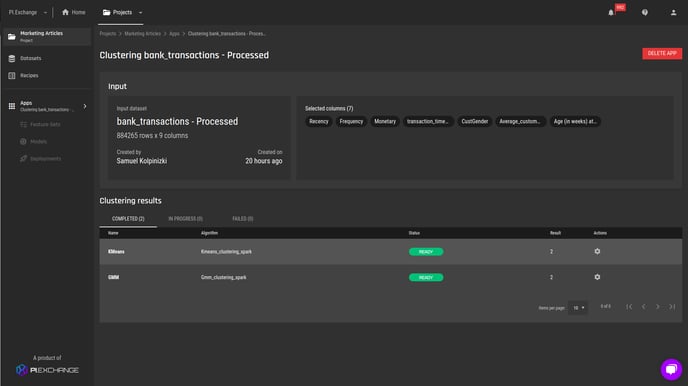Open the notifications bell icon
This screenshot has width=688, height=386.
611,13
